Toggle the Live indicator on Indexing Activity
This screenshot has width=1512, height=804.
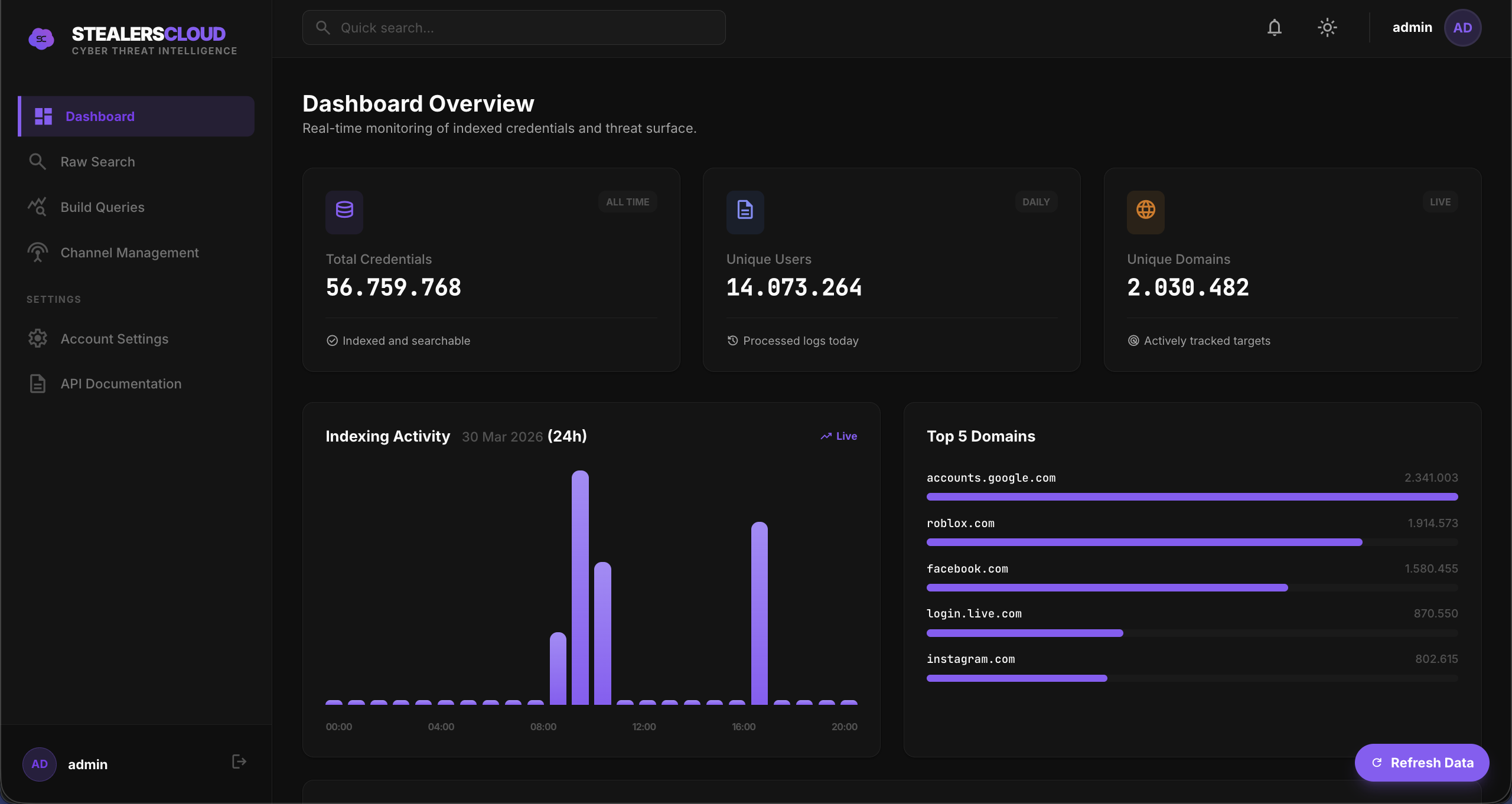pos(838,436)
